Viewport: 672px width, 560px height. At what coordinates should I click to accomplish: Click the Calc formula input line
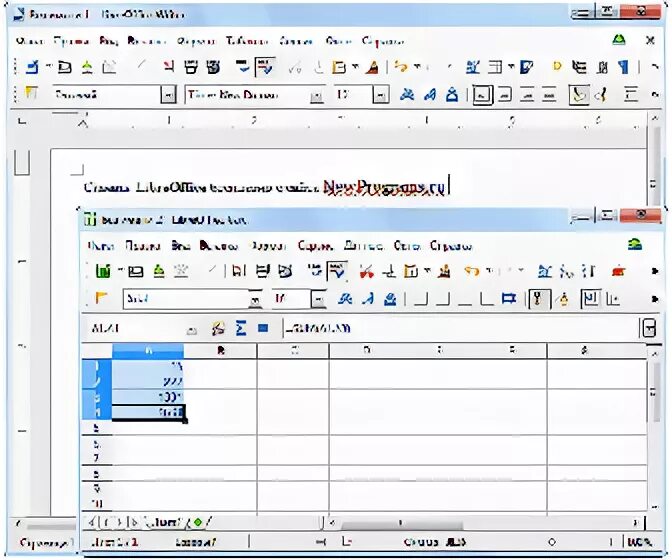coord(461,329)
